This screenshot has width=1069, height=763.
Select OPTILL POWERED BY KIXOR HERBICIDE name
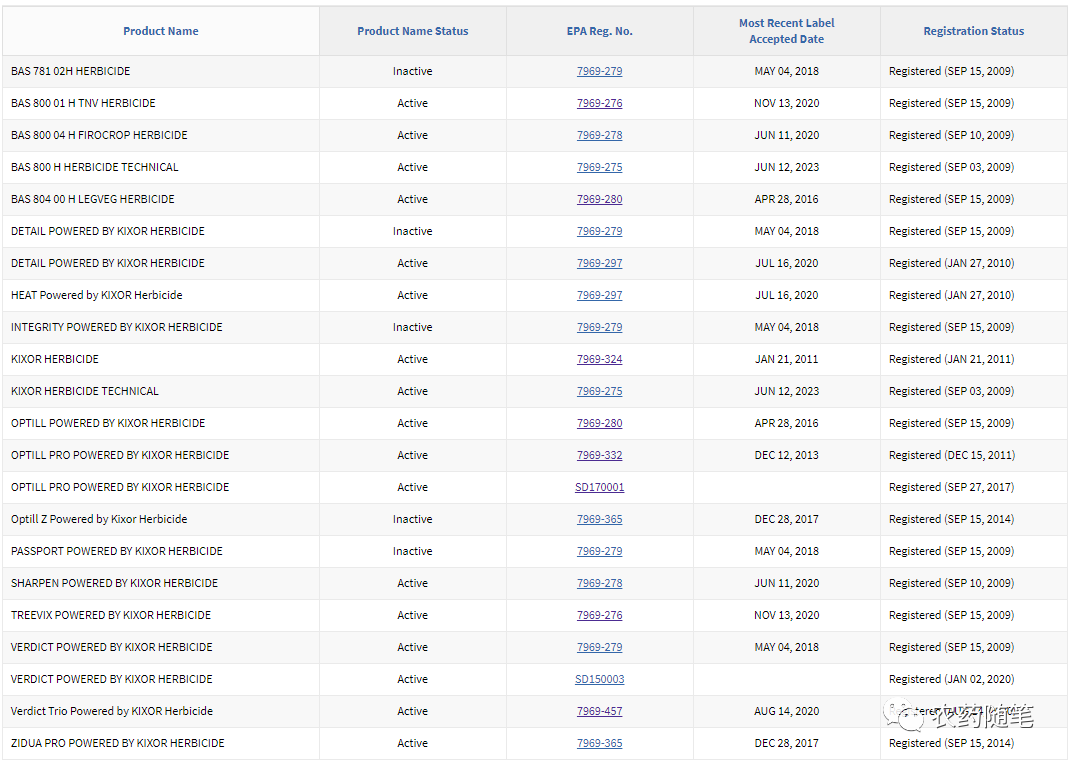(x=108, y=423)
